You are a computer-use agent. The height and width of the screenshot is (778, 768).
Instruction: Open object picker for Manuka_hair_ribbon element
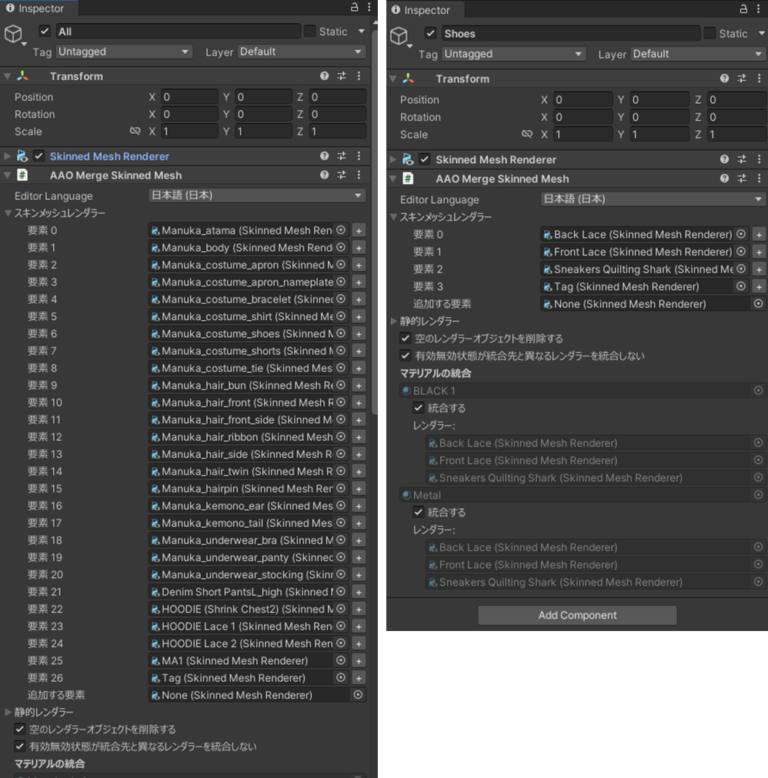(x=341, y=437)
